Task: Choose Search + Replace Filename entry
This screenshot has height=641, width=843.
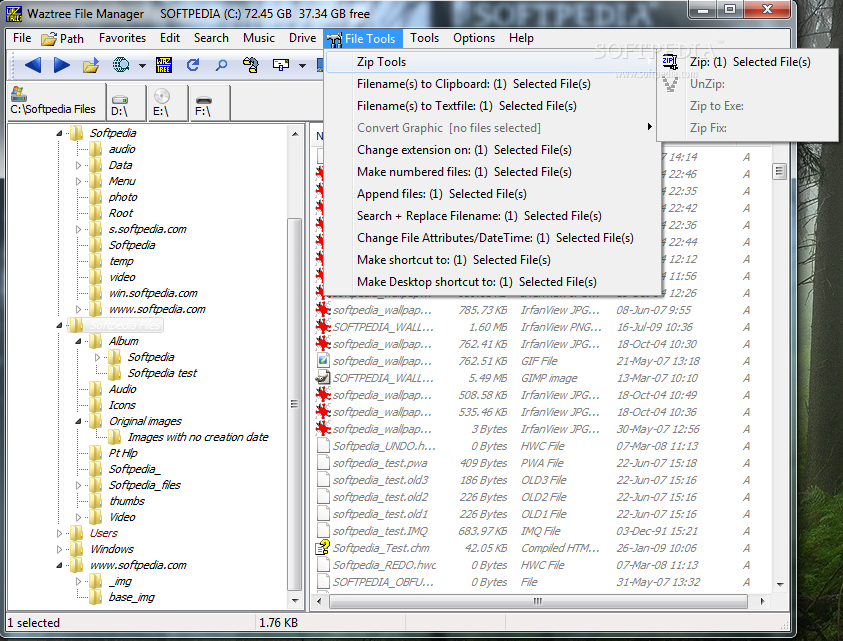Action: pos(492,216)
